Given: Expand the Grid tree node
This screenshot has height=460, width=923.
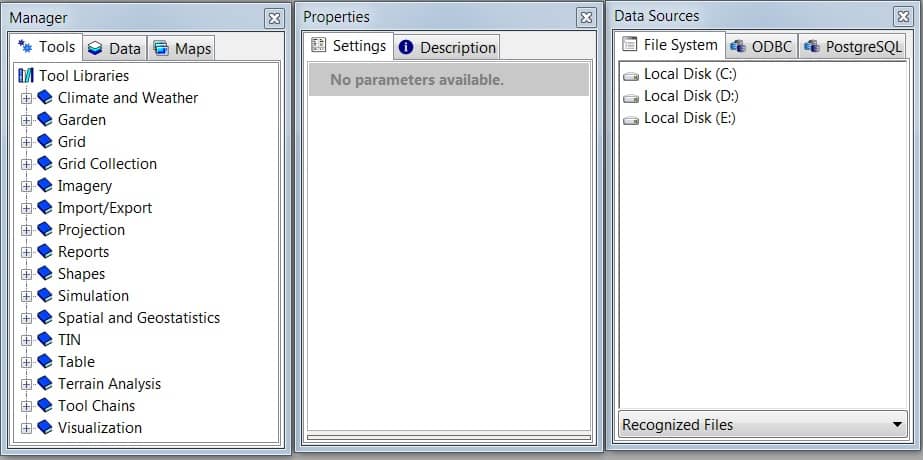Looking at the screenshot, I should coord(26,143).
